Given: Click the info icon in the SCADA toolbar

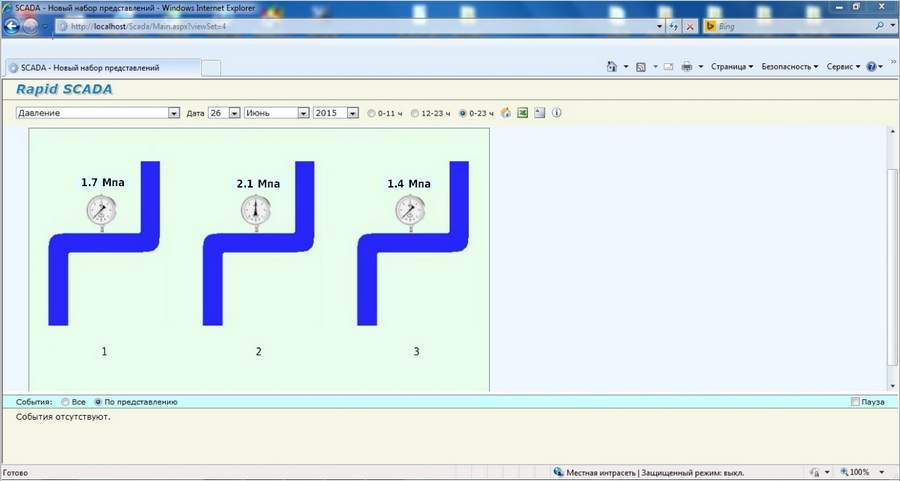Looking at the screenshot, I should [557, 113].
